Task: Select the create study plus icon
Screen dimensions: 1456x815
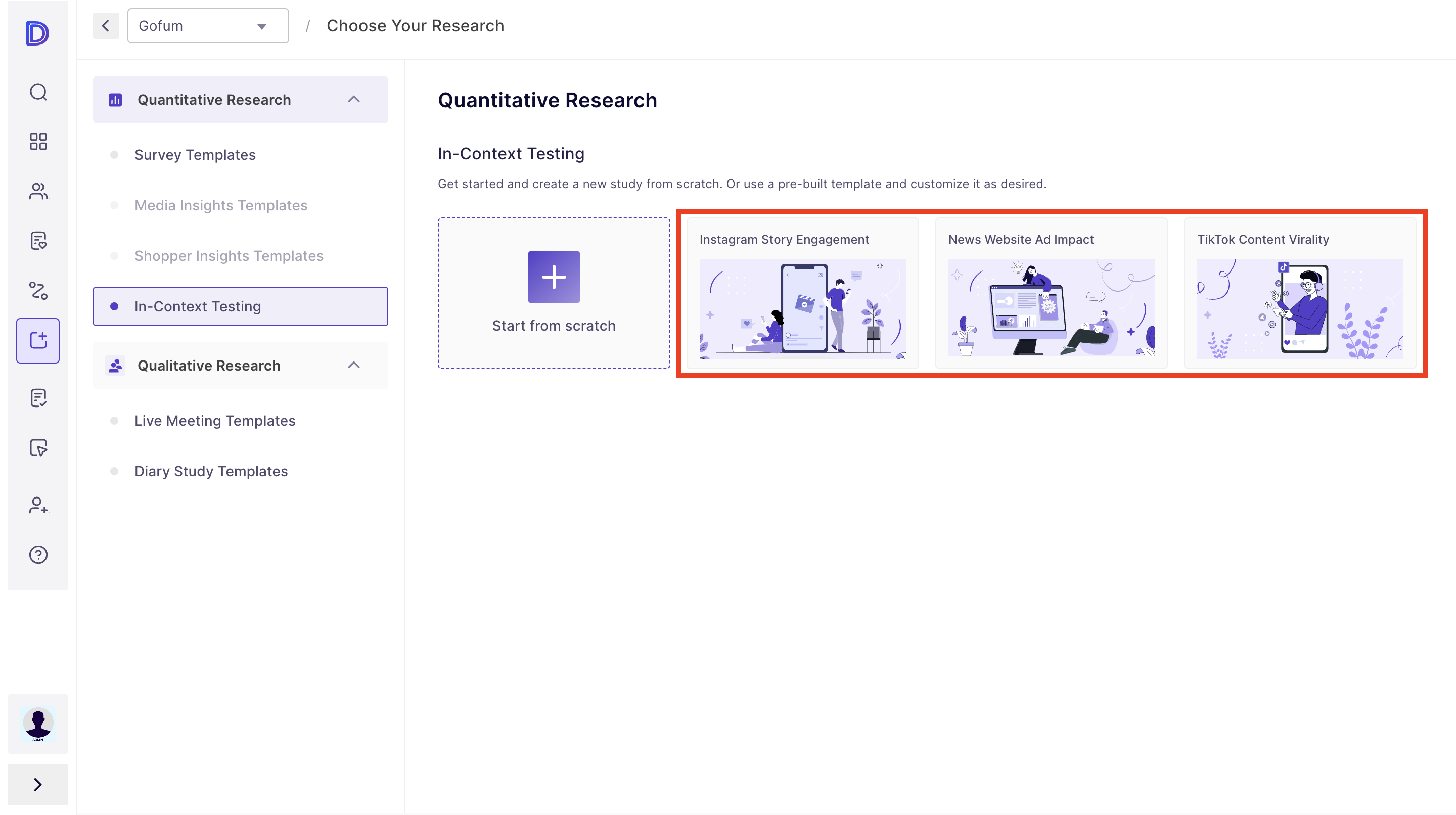Action: (38, 340)
